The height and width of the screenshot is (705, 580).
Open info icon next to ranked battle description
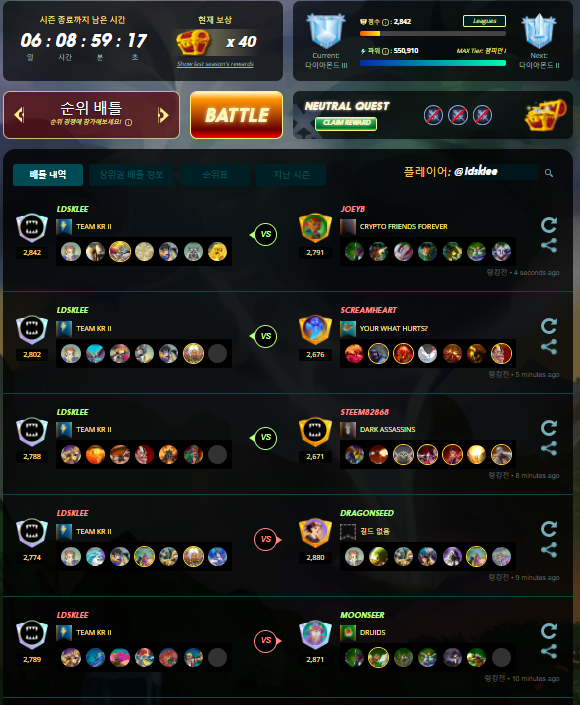(x=129, y=122)
